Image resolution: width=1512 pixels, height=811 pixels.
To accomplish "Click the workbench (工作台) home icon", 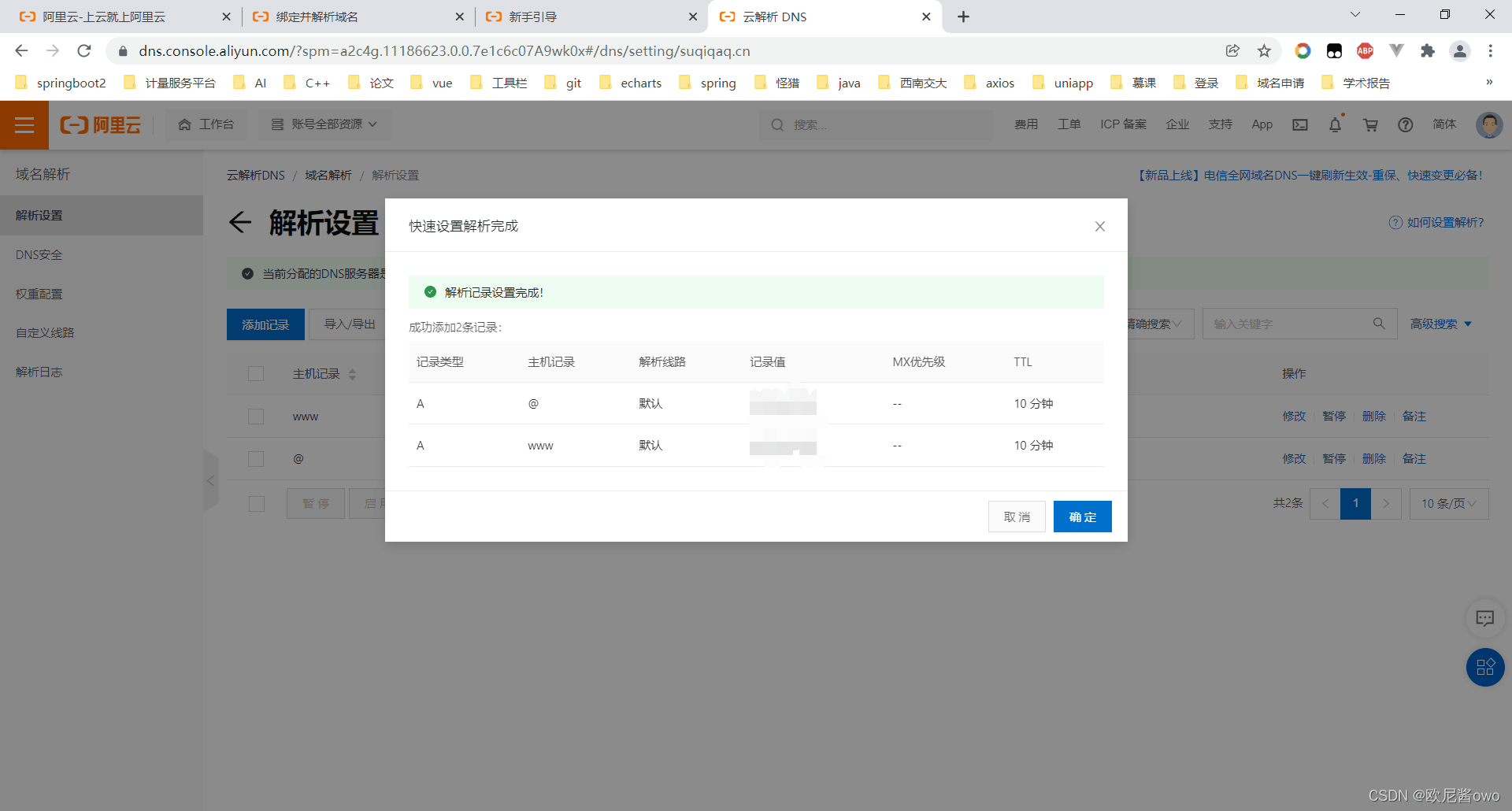I will click(x=186, y=124).
